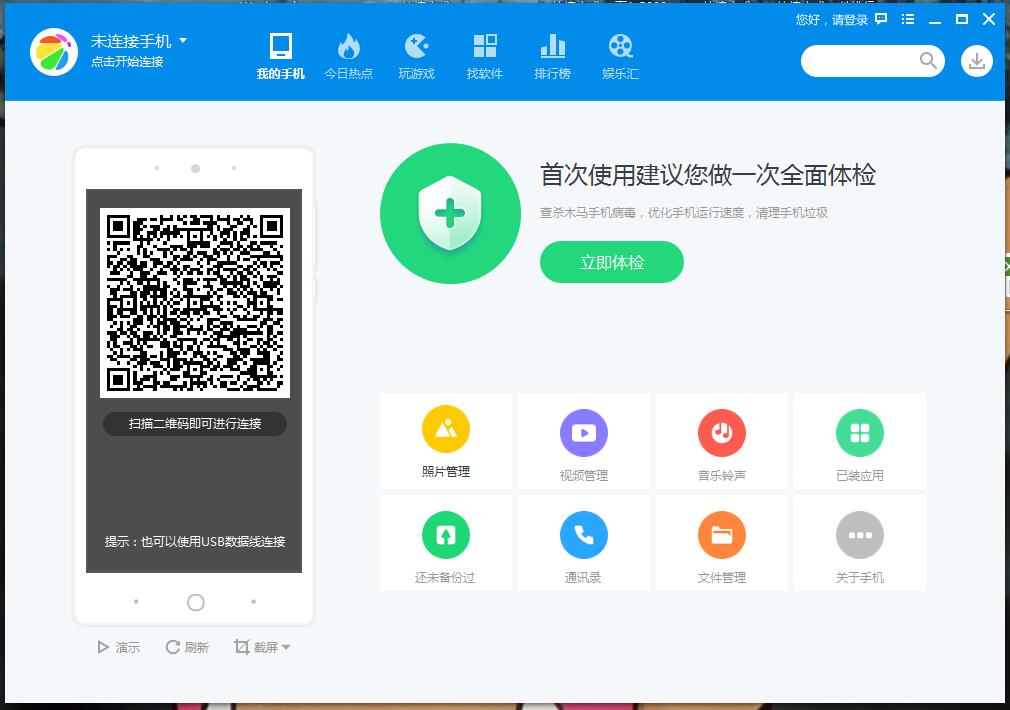Switch to the 娱乐汇 tab
The image size is (1010, 710).
tap(620, 56)
